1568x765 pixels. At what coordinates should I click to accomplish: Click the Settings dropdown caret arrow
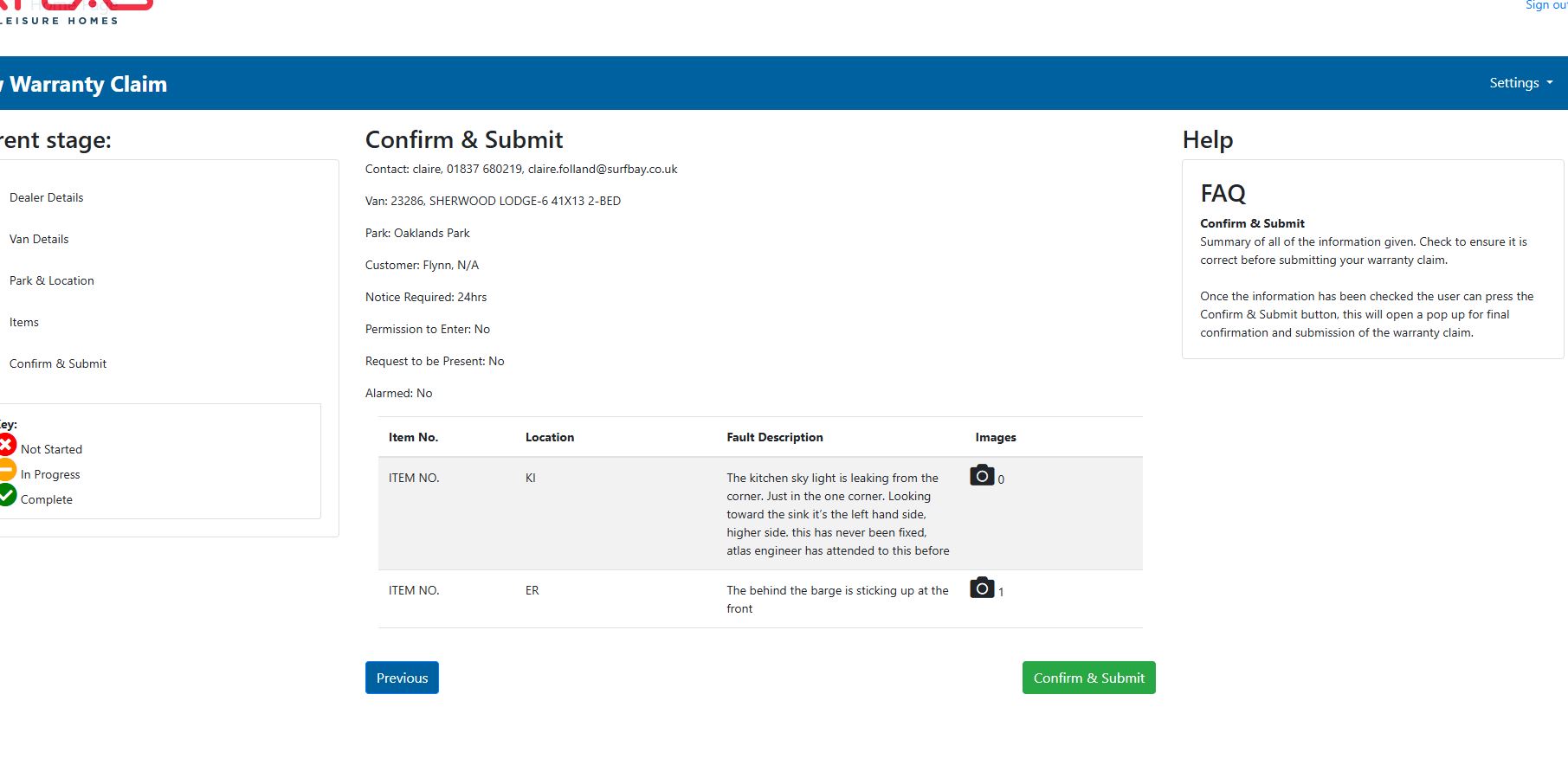click(x=1550, y=83)
